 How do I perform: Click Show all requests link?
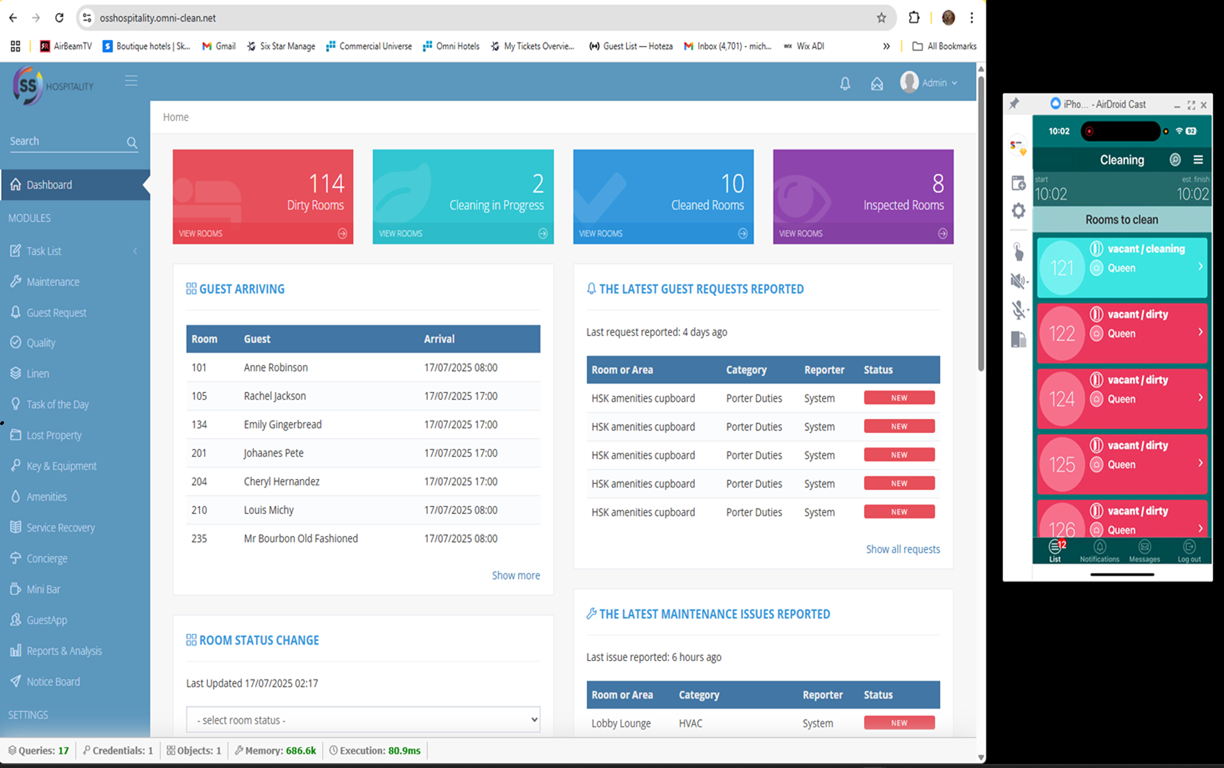[x=903, y=549]
